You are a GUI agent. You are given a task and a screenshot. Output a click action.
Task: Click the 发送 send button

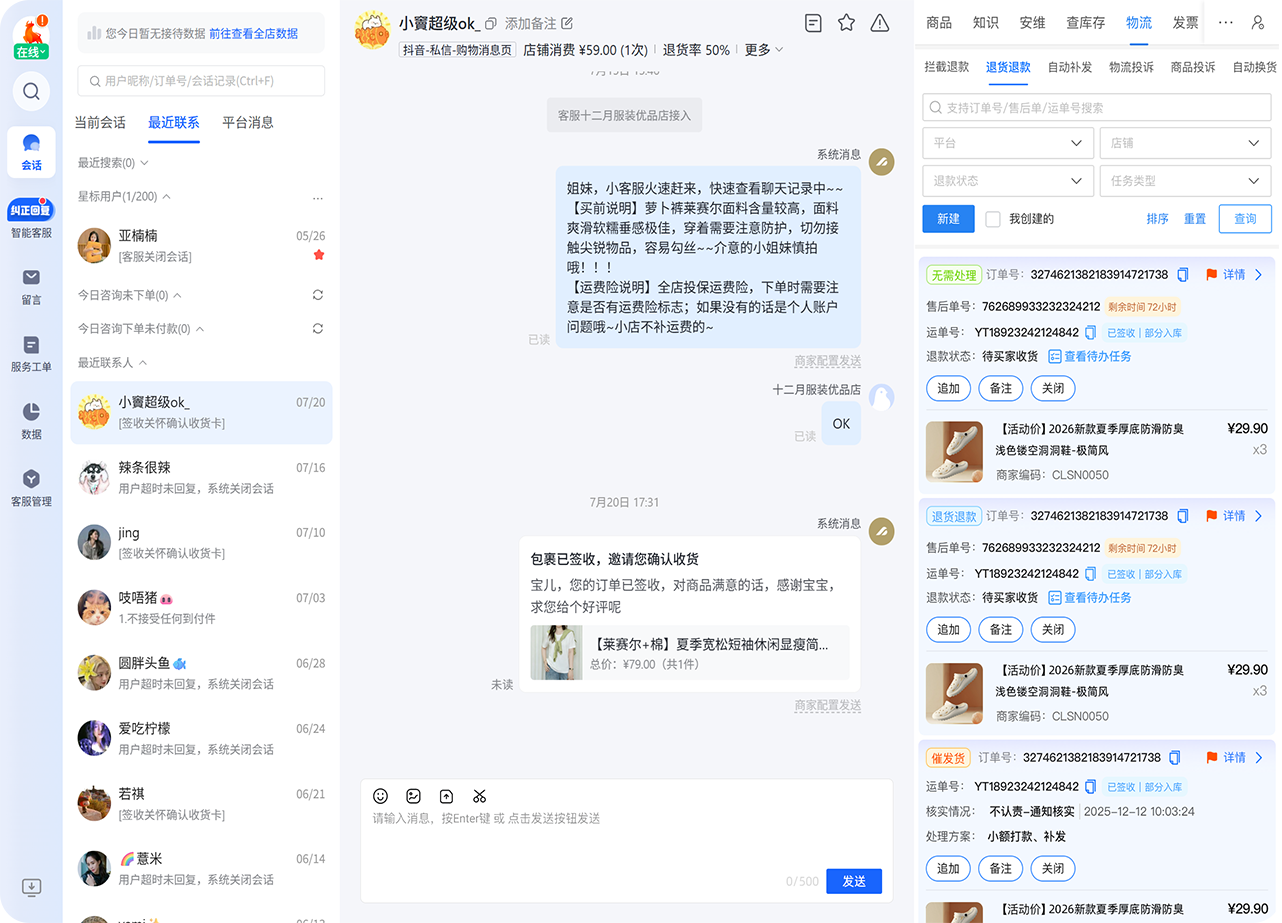pos(854,881)
